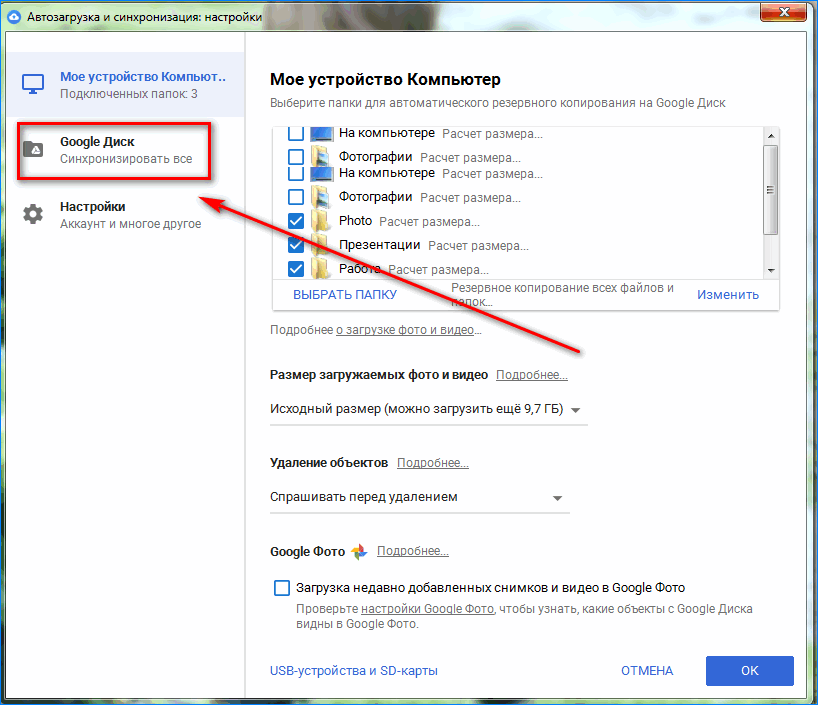Click the Синхронизировать все subtitle
The width and height of the screenshot is (818, 705).
pos(126,159)
